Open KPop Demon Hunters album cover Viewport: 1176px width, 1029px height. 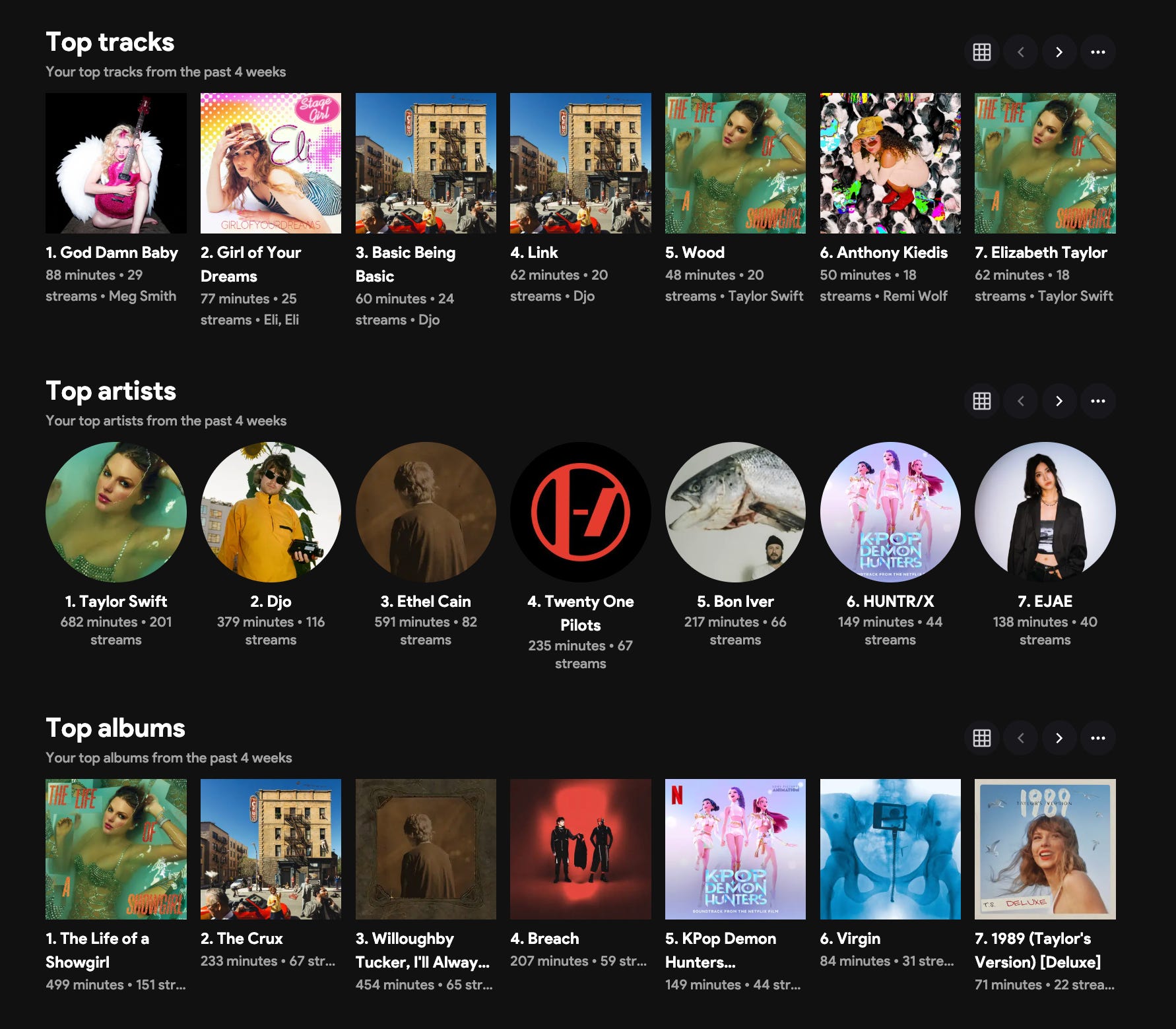[x=735, y=849]
